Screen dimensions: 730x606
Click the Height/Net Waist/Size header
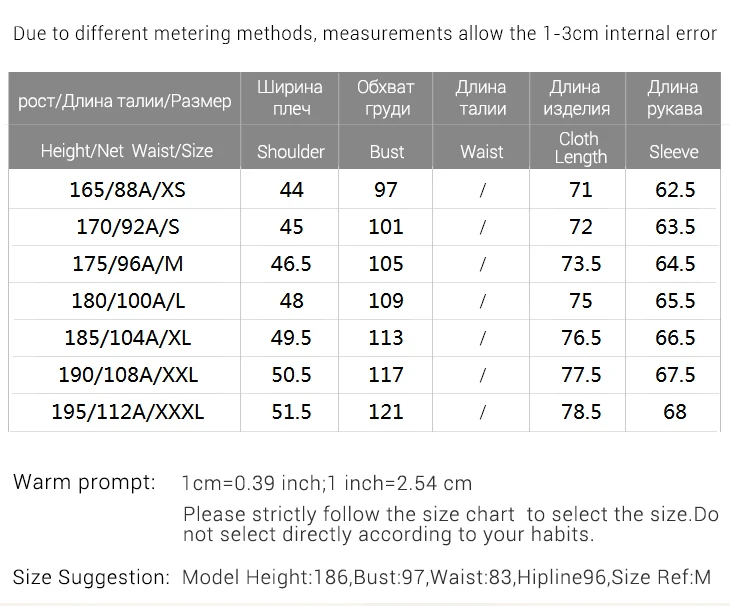coord(127,151)
